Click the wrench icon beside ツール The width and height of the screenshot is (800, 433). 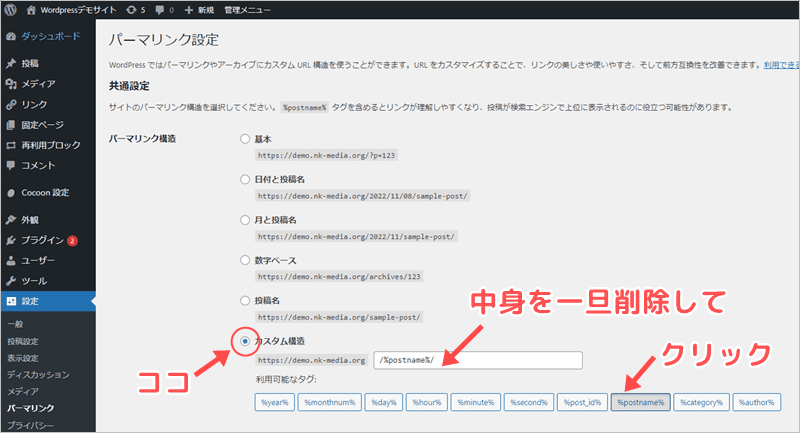(11, 281)
